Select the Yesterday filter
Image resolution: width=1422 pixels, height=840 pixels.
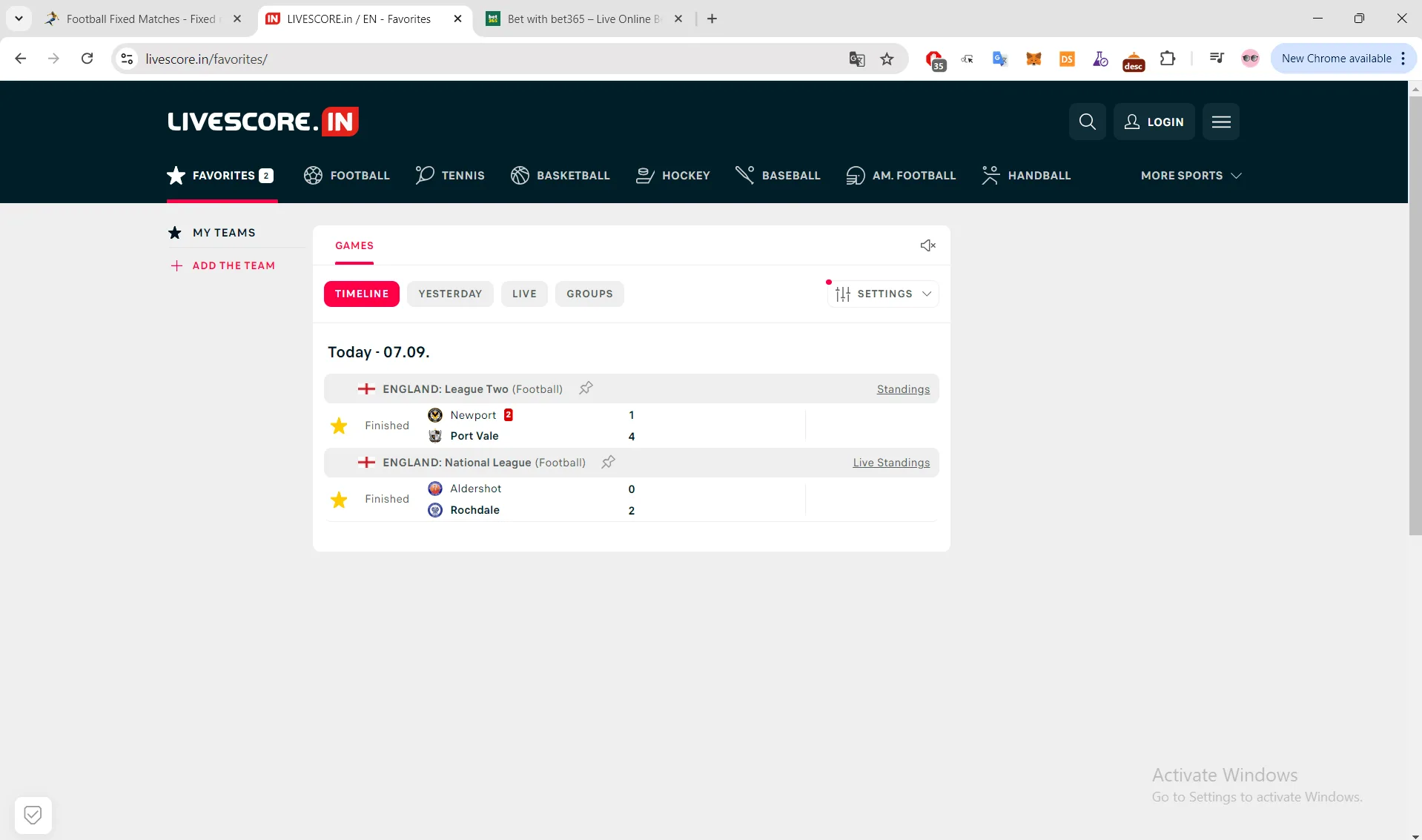pyautogui.click(x=450, y=294)
